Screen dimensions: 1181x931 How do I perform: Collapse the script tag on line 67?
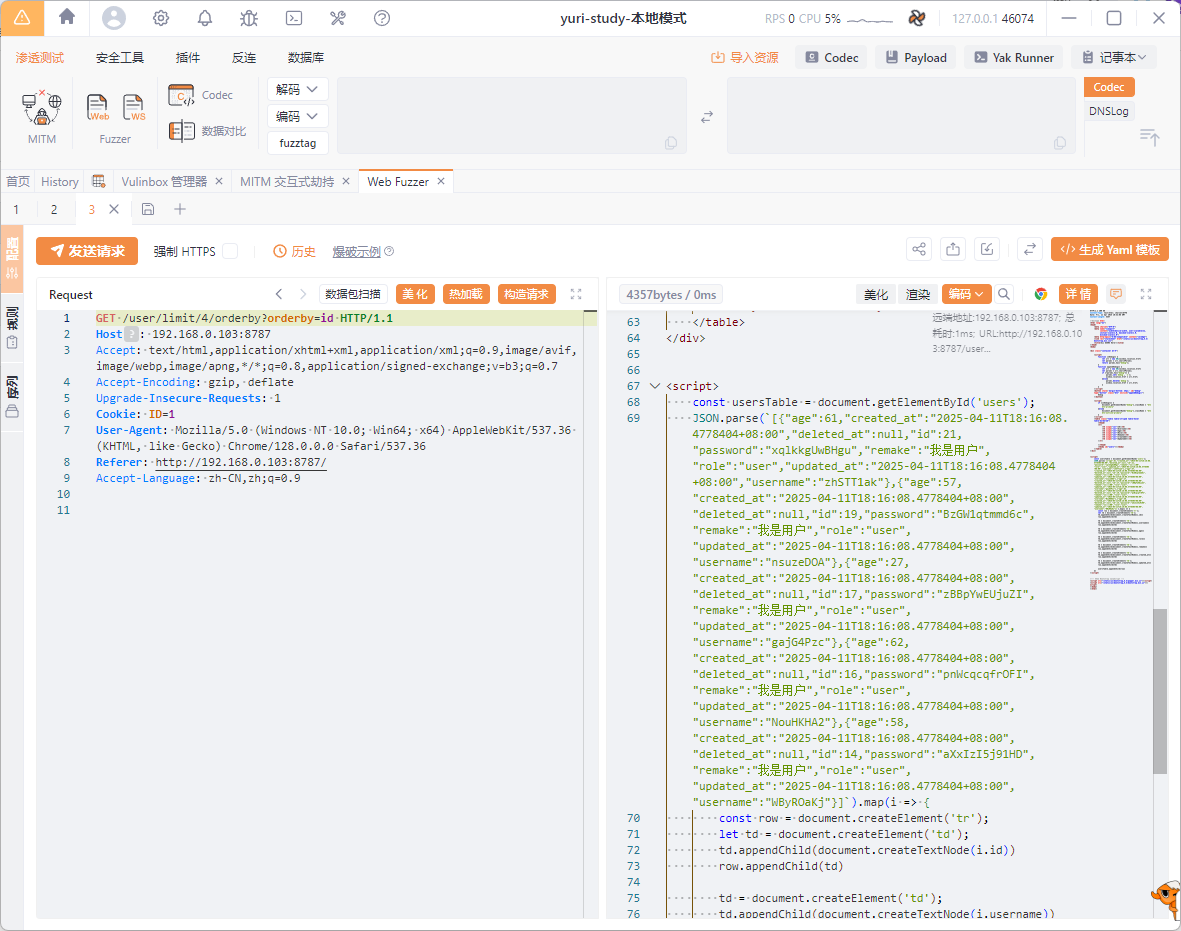655,386
